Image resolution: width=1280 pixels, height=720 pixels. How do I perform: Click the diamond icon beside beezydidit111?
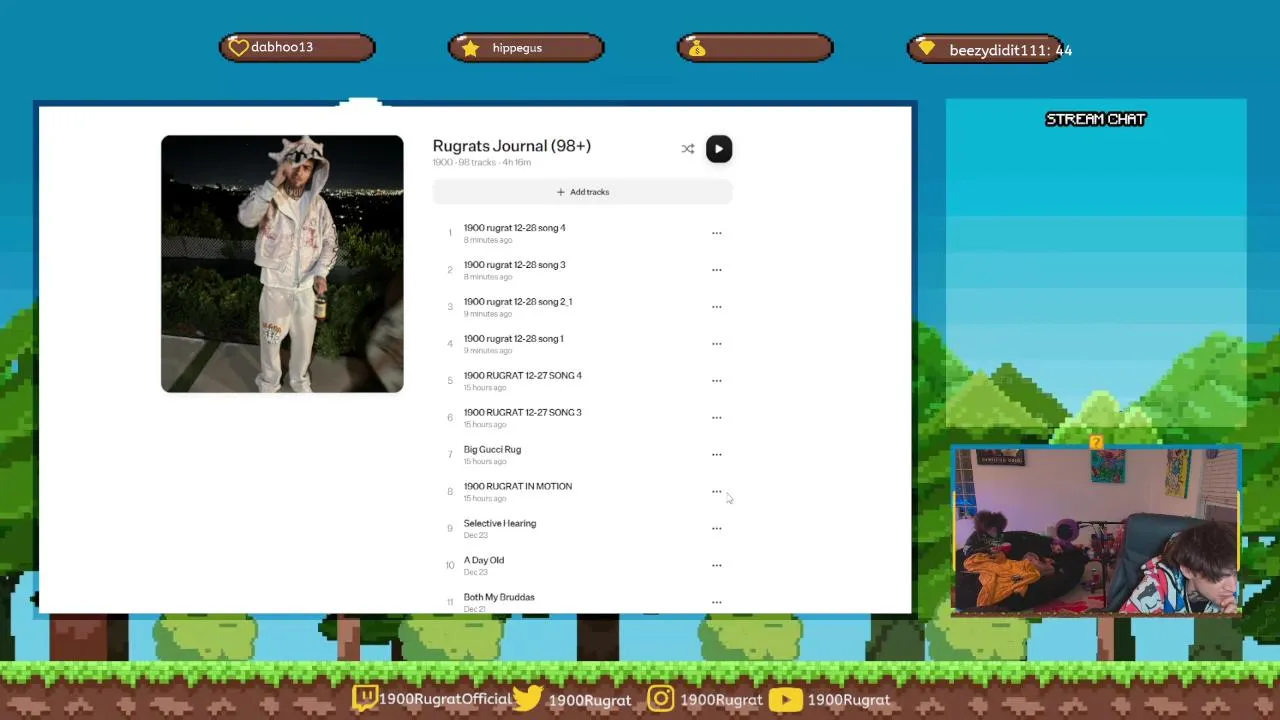click(926, 48)
